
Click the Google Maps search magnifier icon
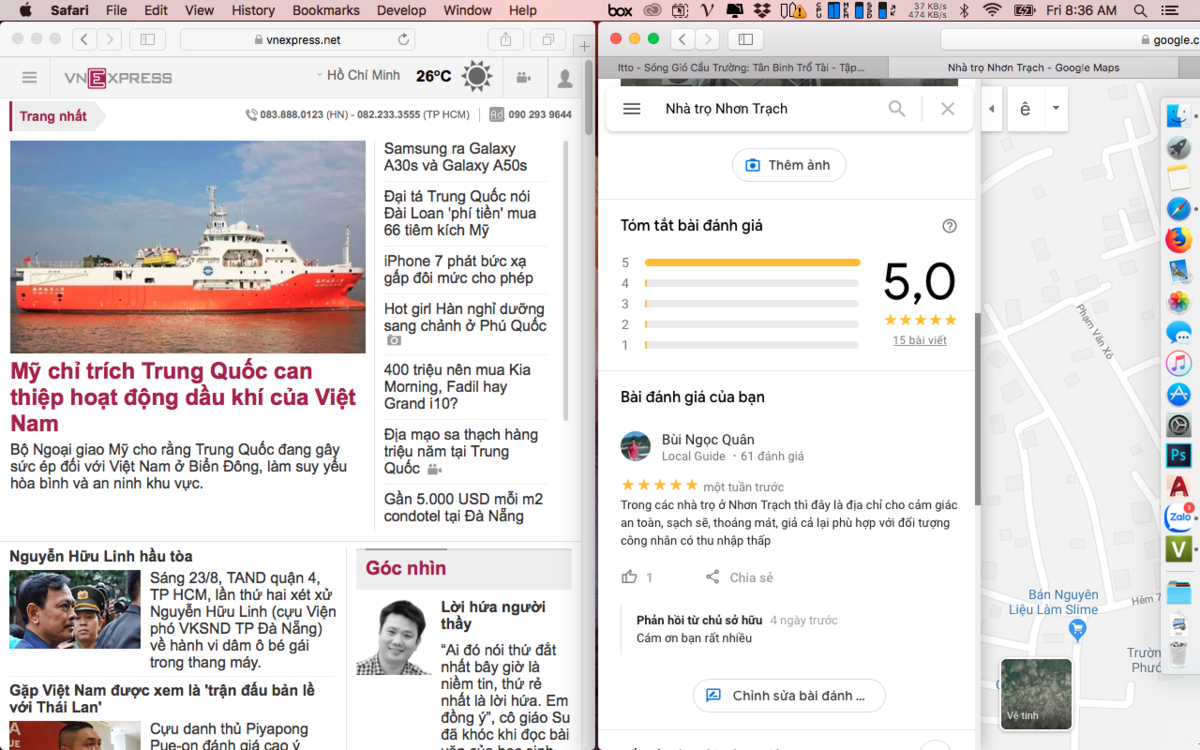[x=897, y=109]
